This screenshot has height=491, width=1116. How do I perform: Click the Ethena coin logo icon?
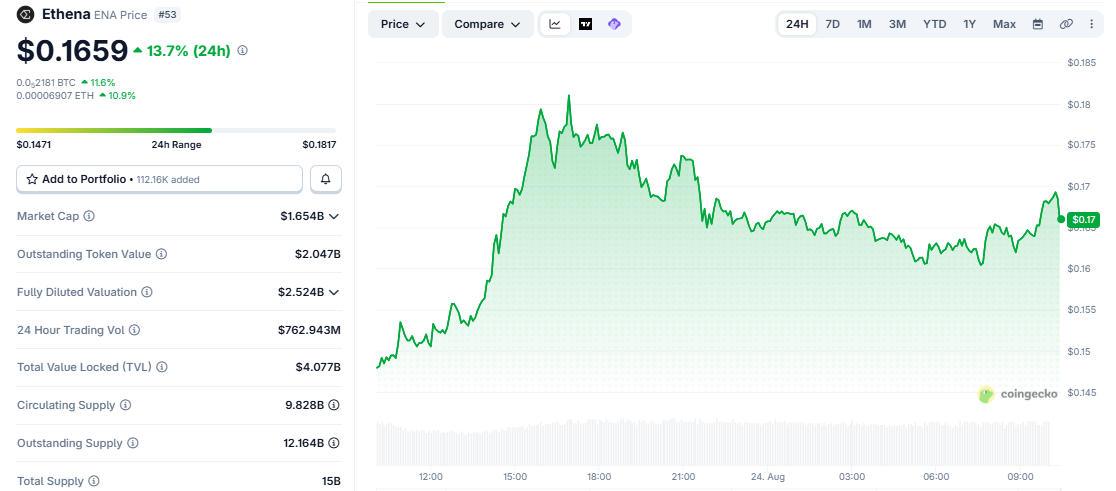26,14
